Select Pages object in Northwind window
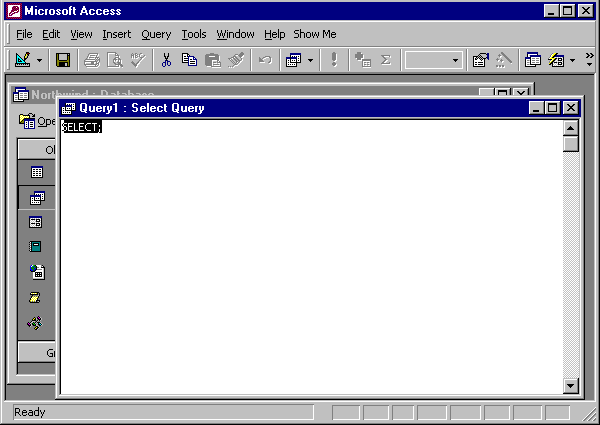600x425 pixels. (38, 272)
